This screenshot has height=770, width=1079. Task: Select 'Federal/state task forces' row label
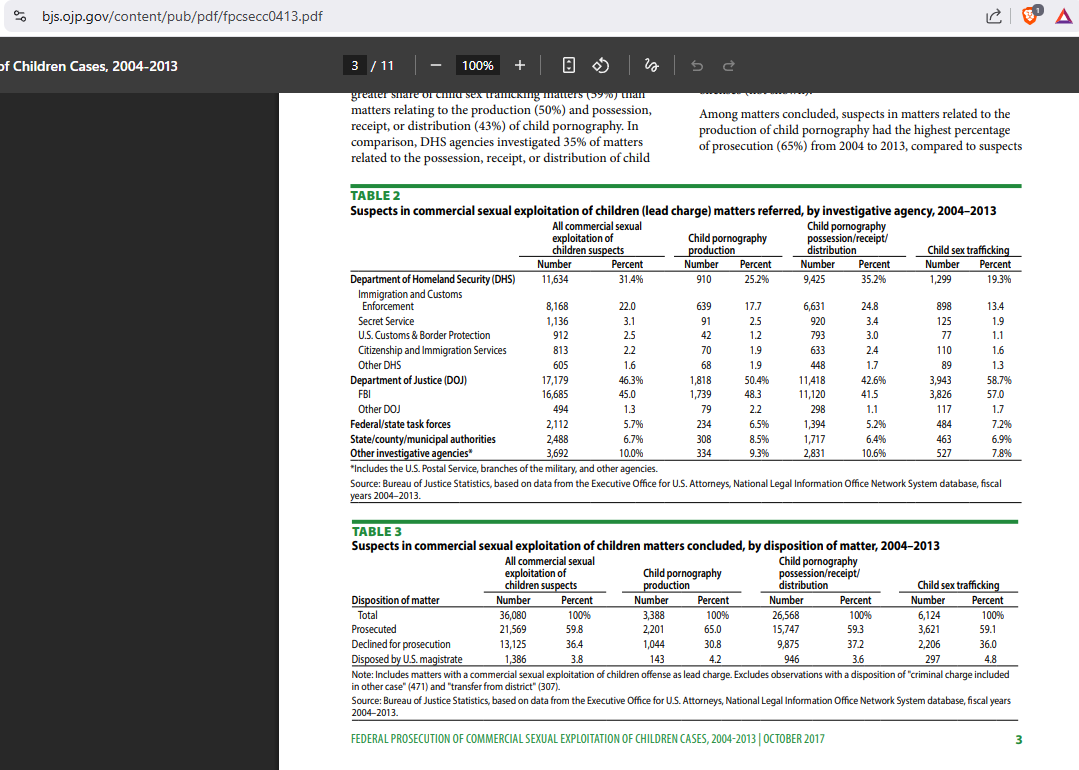400,425
